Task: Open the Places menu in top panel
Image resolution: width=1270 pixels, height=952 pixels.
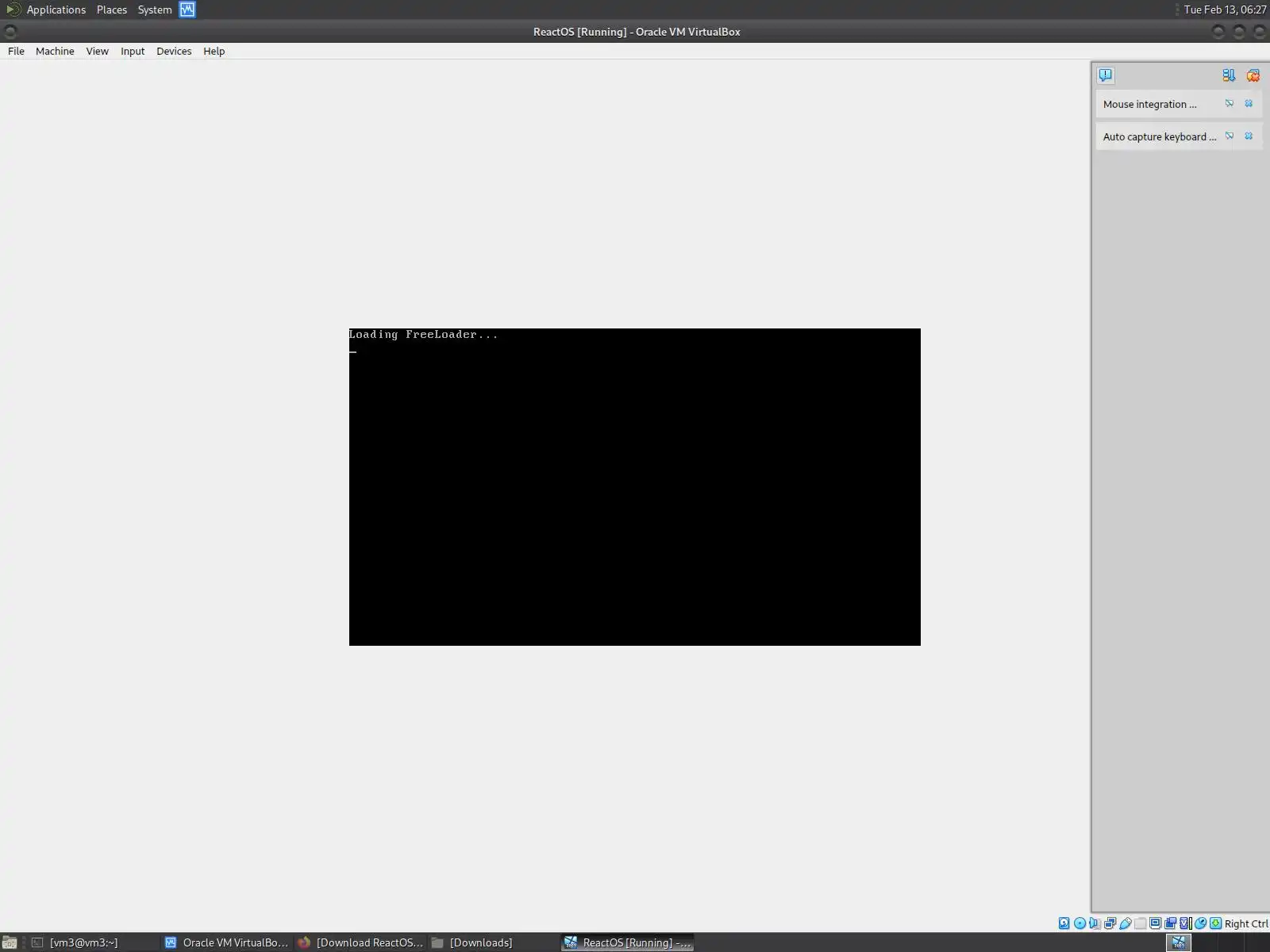Action: click(112, 10)
